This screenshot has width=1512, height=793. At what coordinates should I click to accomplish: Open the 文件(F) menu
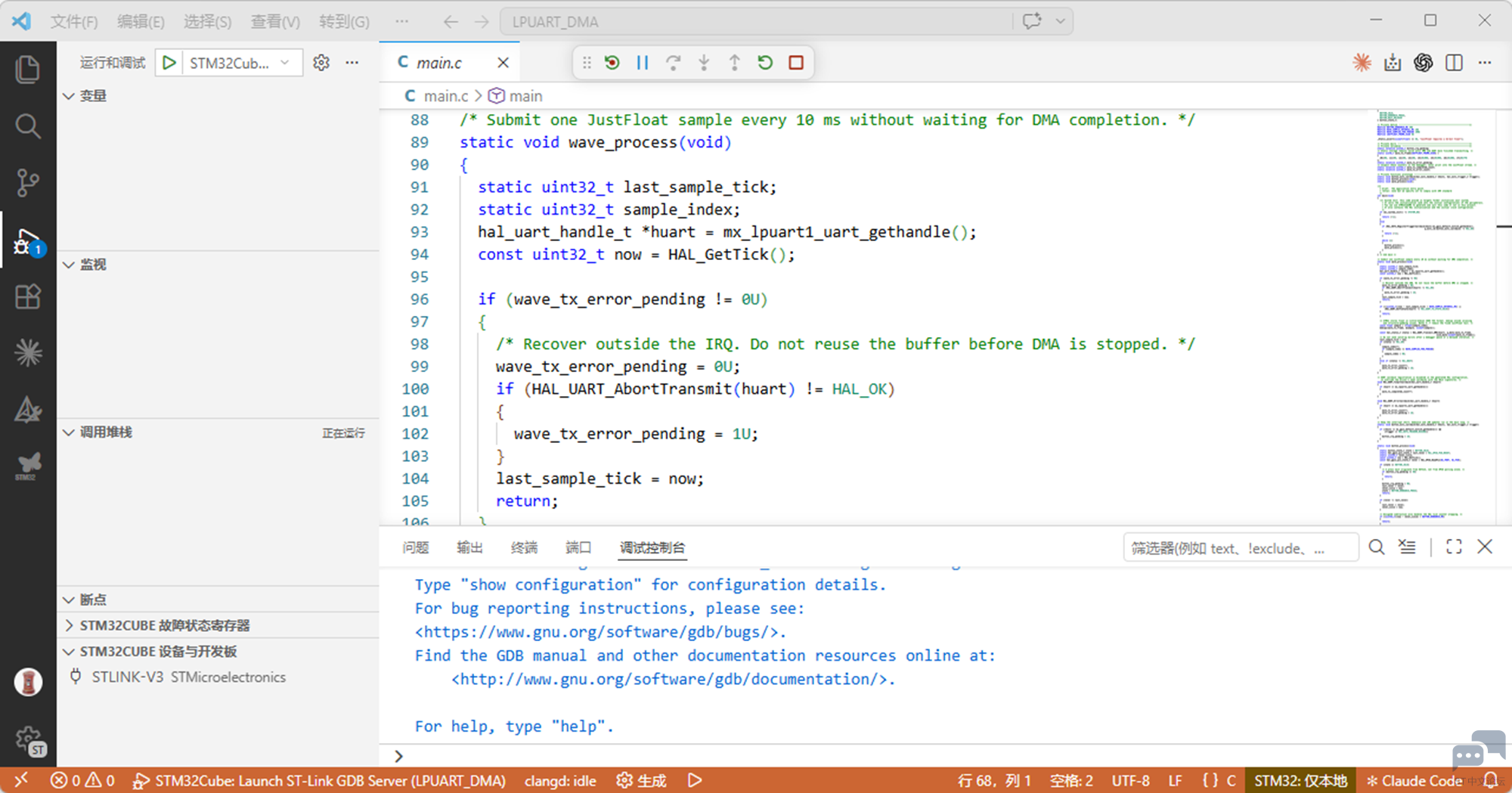pos(74,21)
